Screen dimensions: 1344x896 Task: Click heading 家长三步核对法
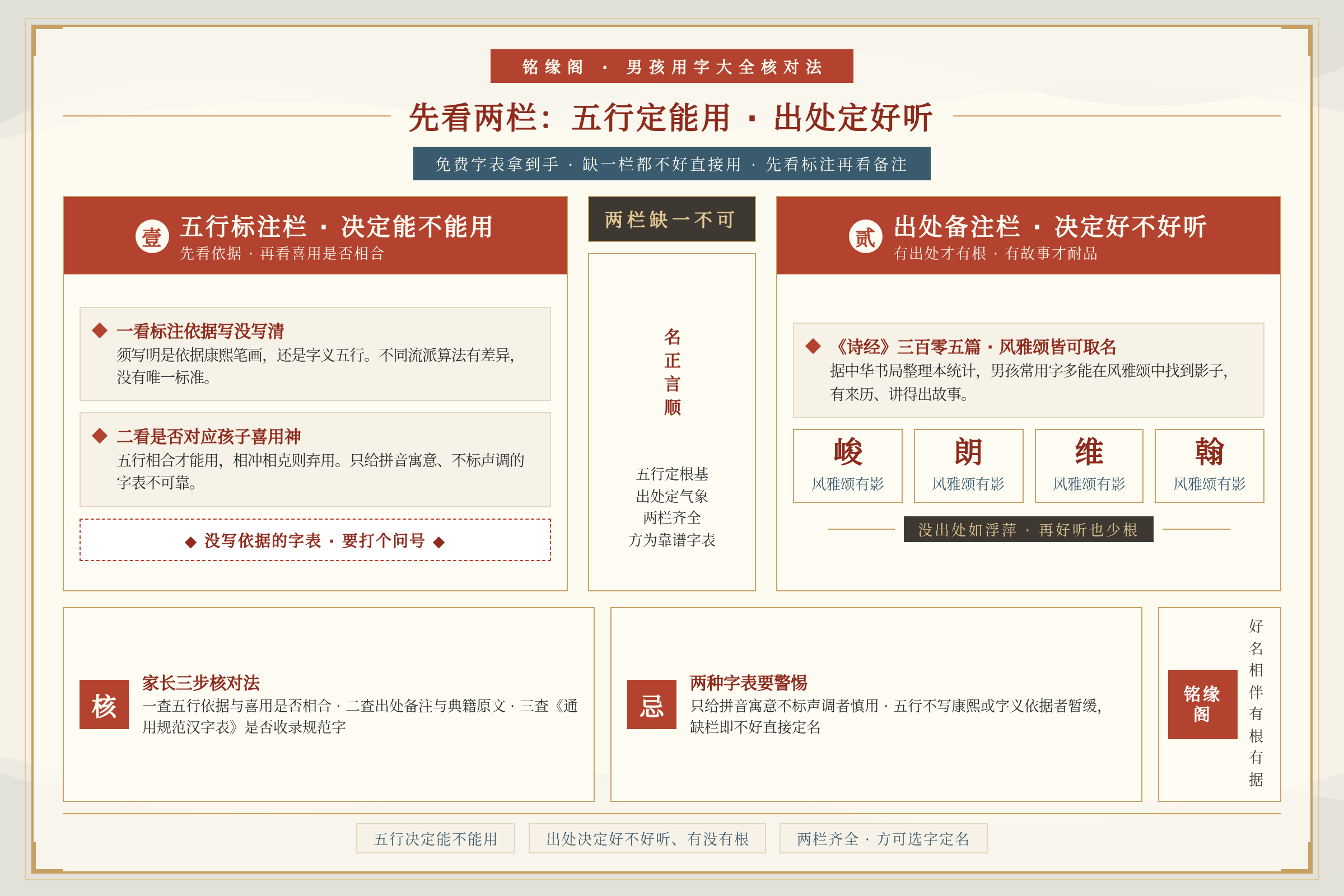[200, 683]
